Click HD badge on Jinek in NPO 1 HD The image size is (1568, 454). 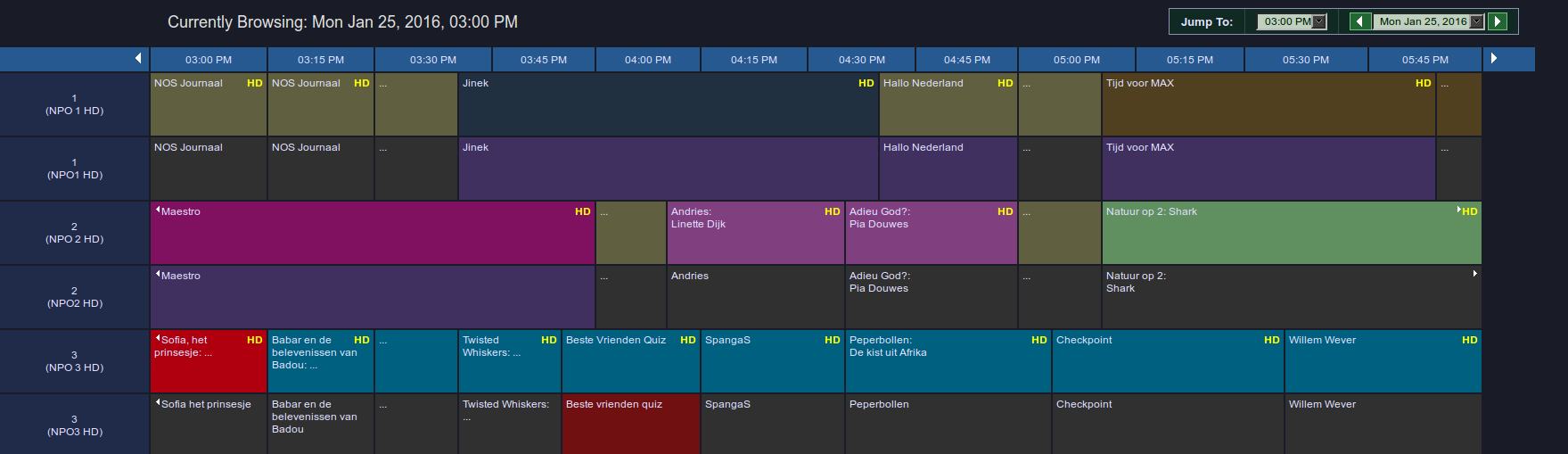(866, 83)
